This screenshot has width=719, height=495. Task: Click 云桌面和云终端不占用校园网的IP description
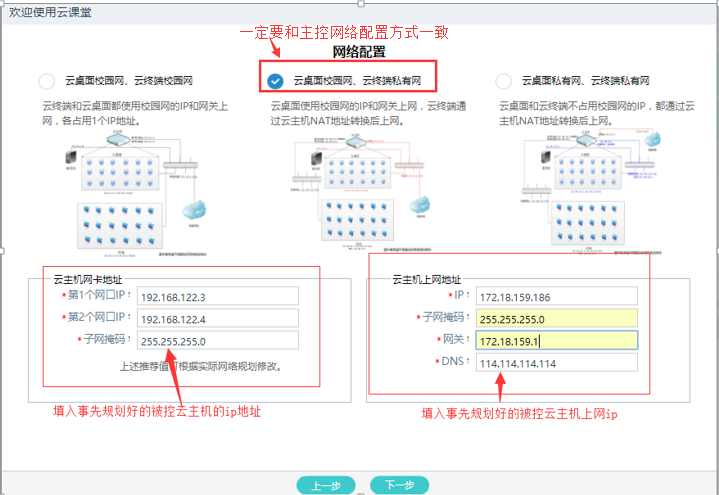point(597,113)
